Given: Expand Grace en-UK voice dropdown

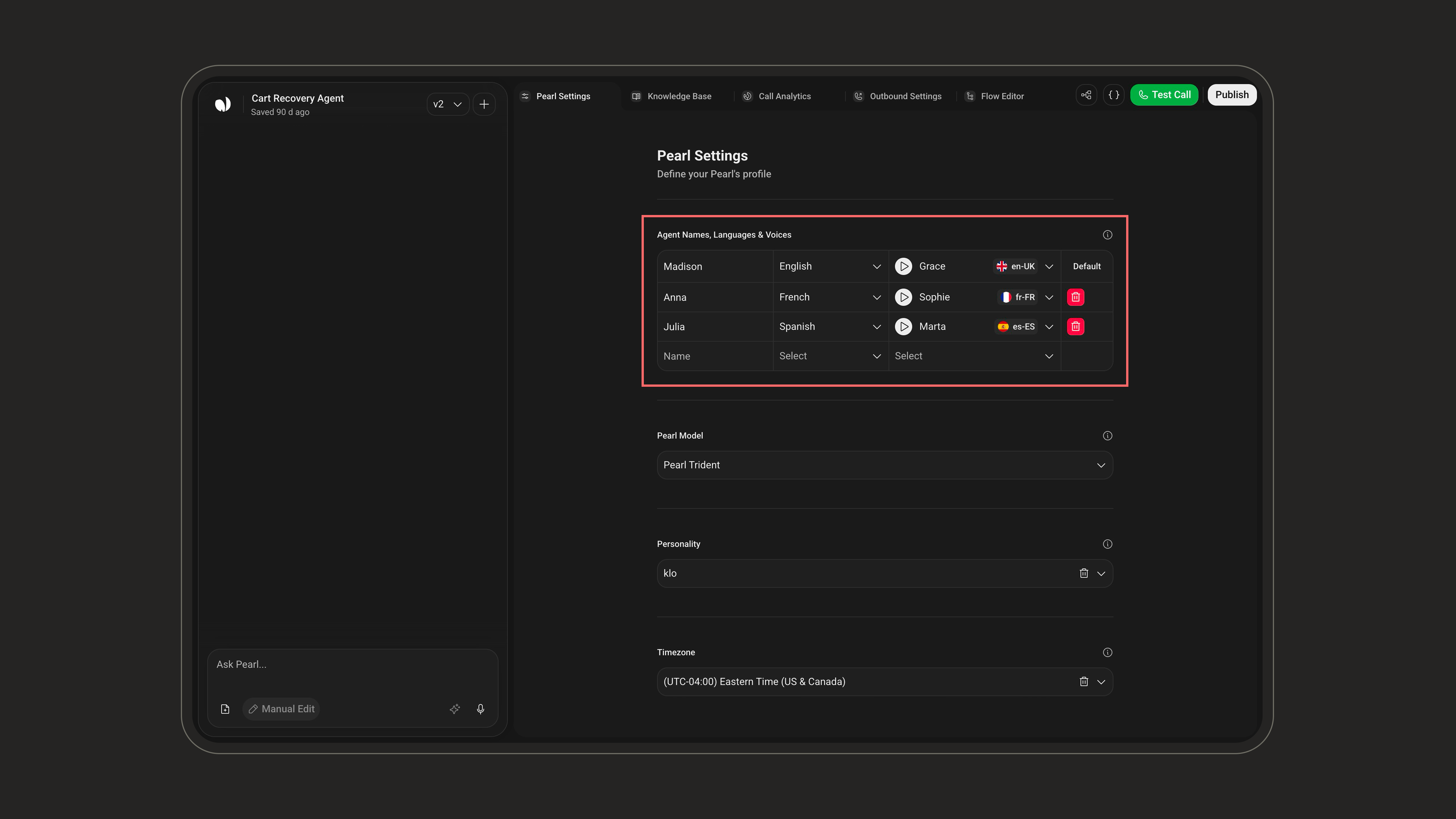Looking at the screenshot, I should coord(1049,266).
